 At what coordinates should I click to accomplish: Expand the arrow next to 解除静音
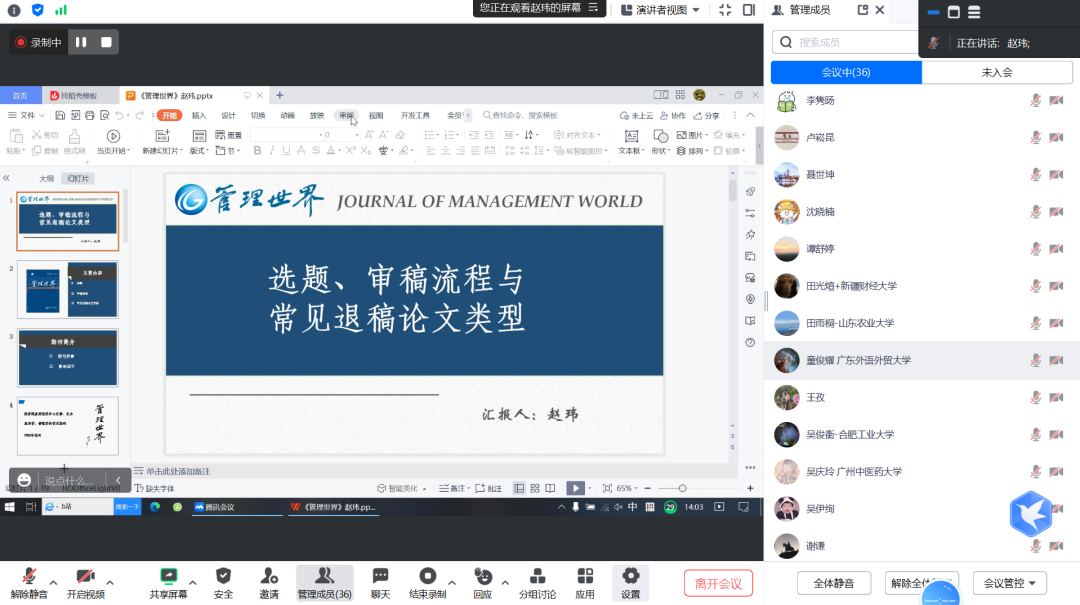click(x=53, y=582)
